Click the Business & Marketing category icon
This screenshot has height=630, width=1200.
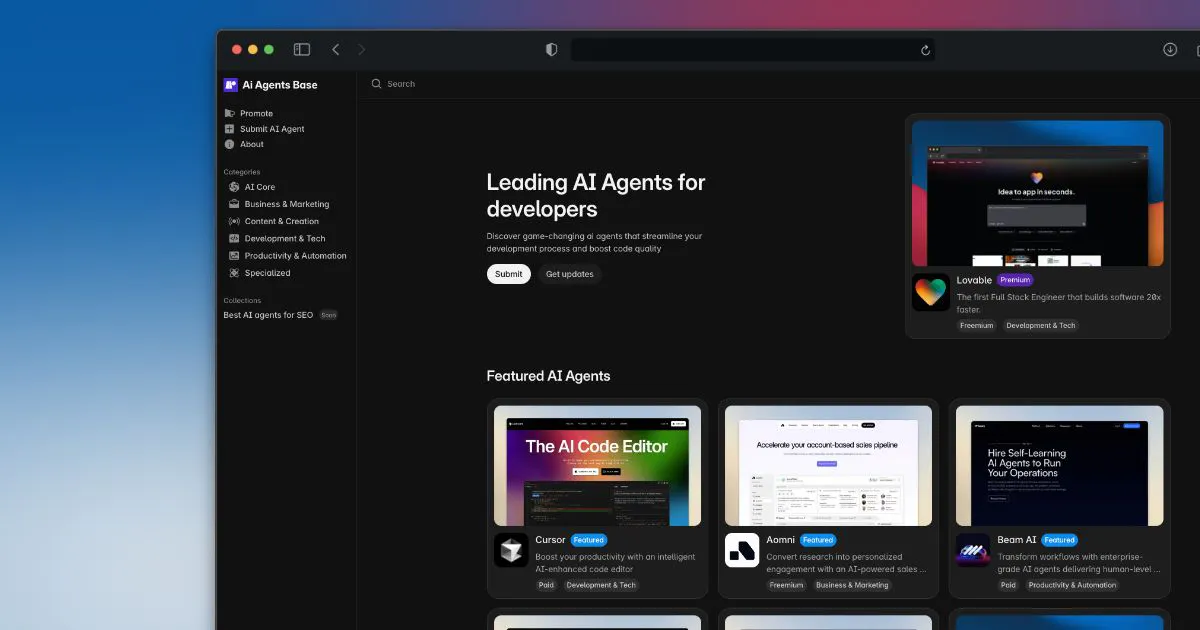(234, 204)
